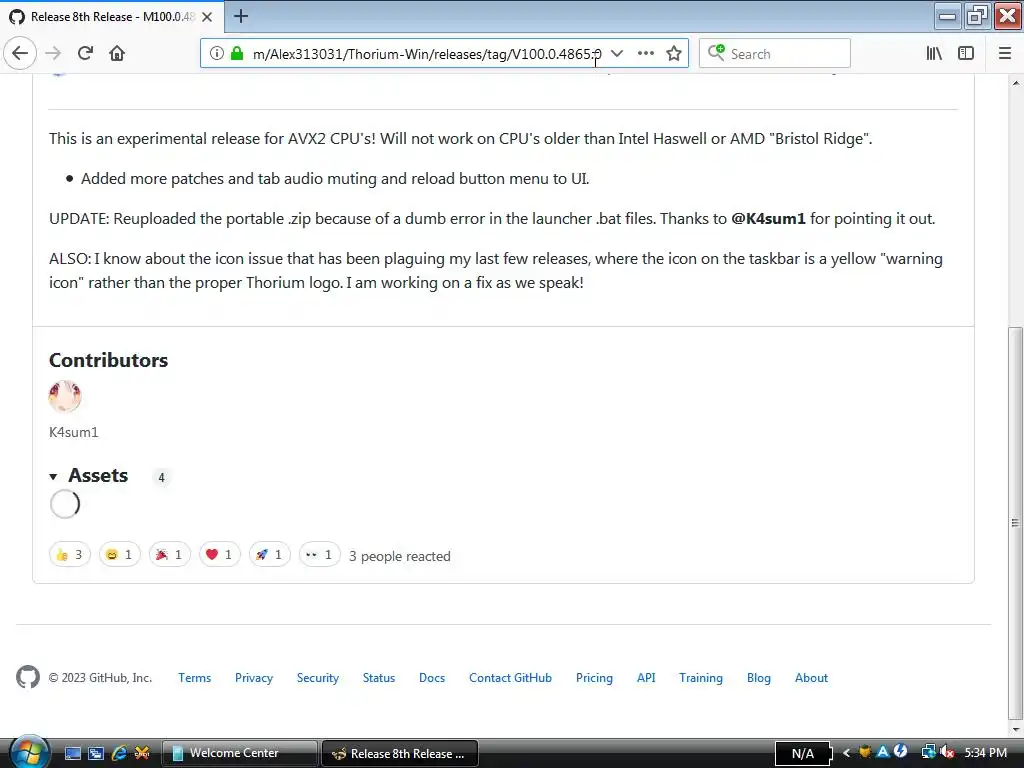
Task: Click the N/A taskbar battery indicator
Action: [x=803, y=754]
